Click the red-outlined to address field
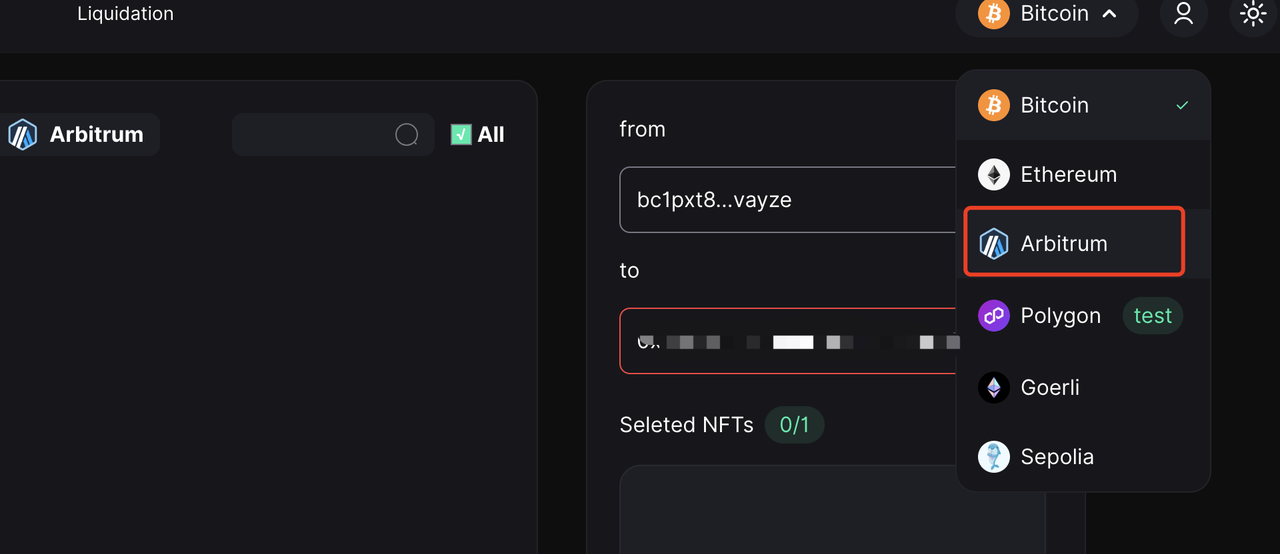1280x554 pixels. [789, 341]
